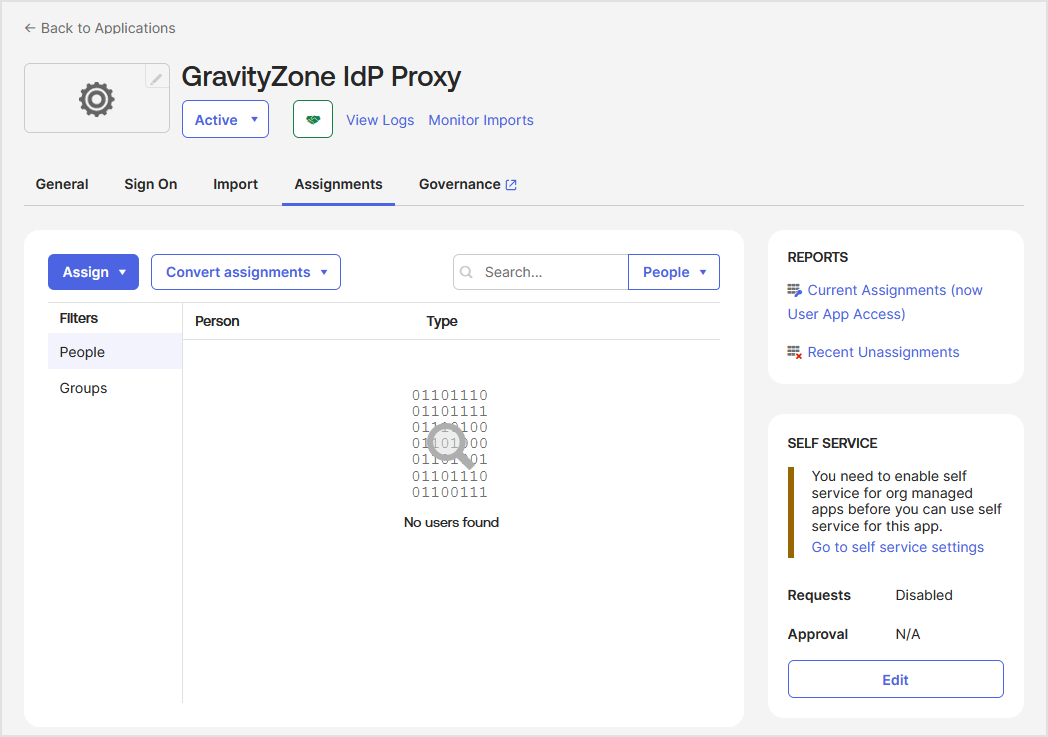Click the search magnifier icon in field
The image size is (1048, 737).
467,272
